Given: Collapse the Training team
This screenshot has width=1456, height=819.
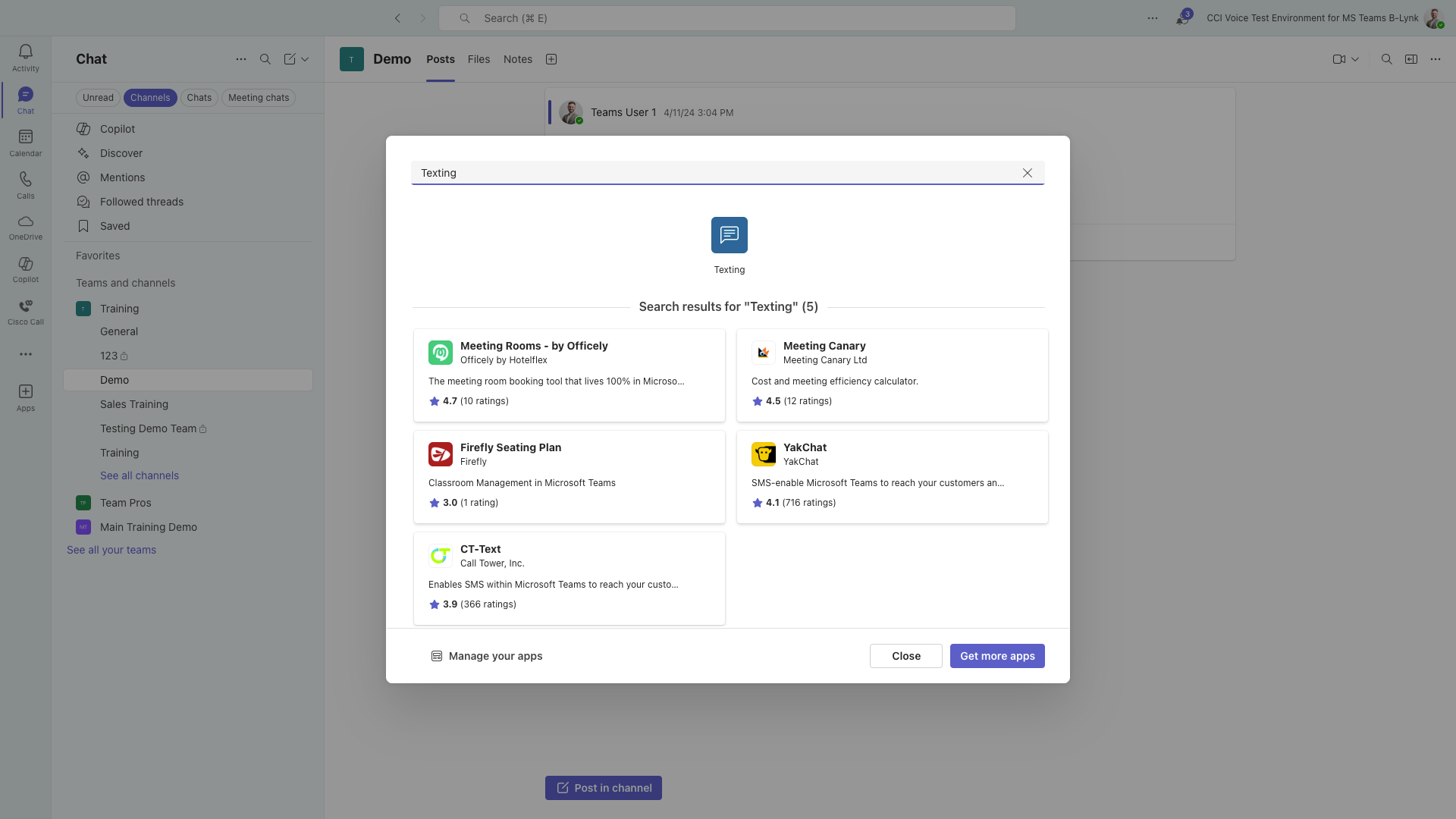Looking at the screenshot, I should click(119, 309).
